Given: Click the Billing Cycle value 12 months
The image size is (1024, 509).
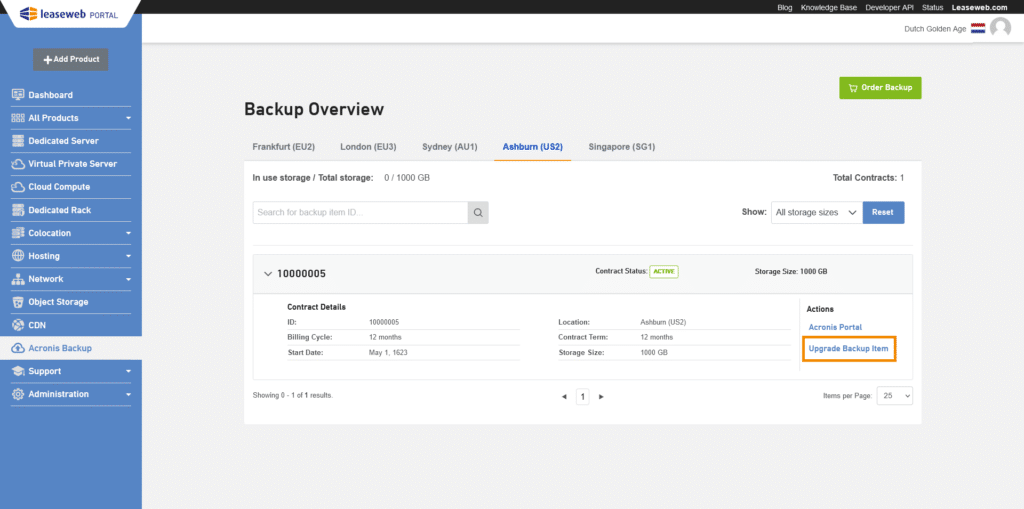Looking at the screenshot, I should (x=385, y=338).
